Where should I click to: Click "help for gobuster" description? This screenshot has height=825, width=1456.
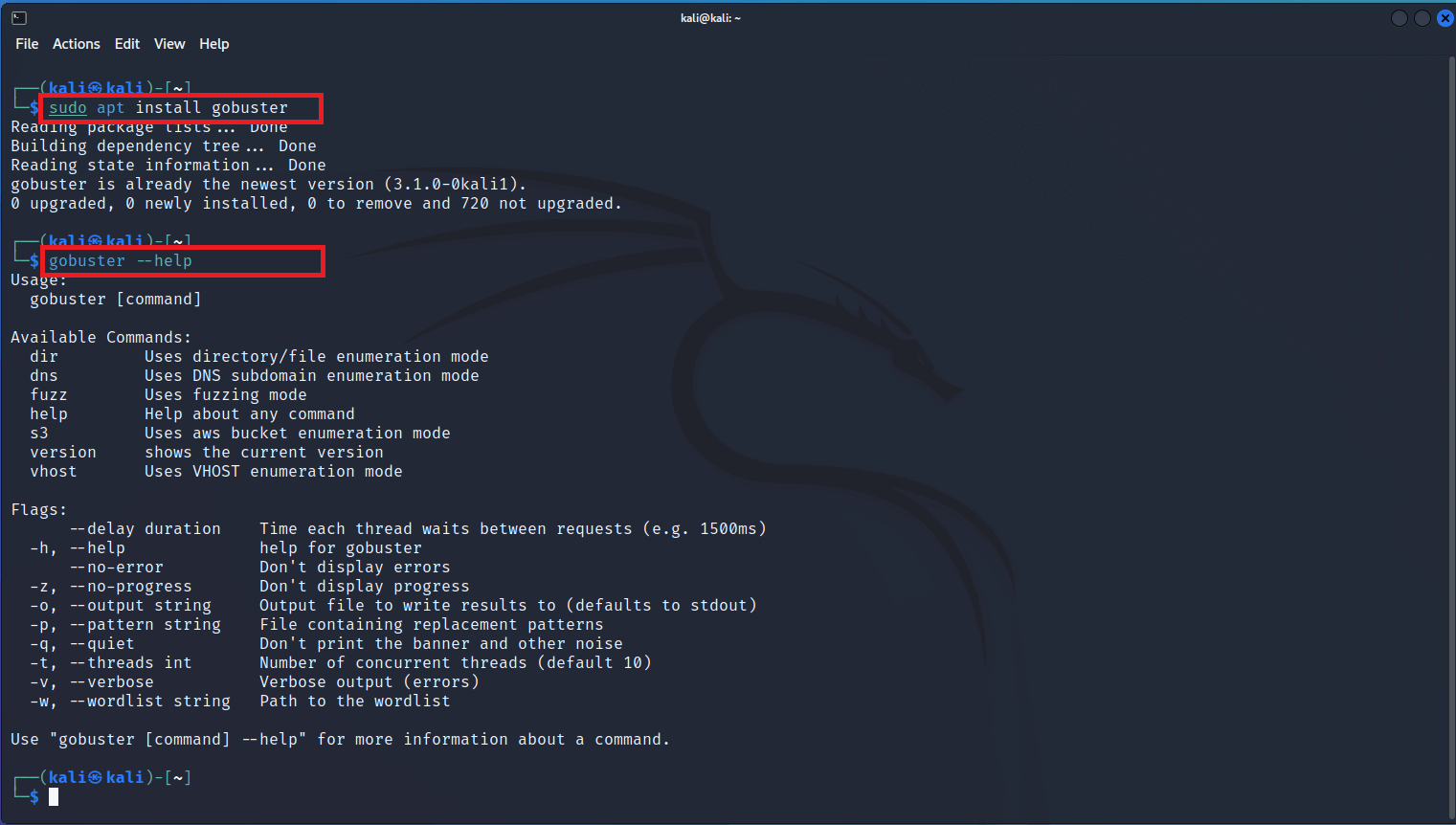point(341,548)
